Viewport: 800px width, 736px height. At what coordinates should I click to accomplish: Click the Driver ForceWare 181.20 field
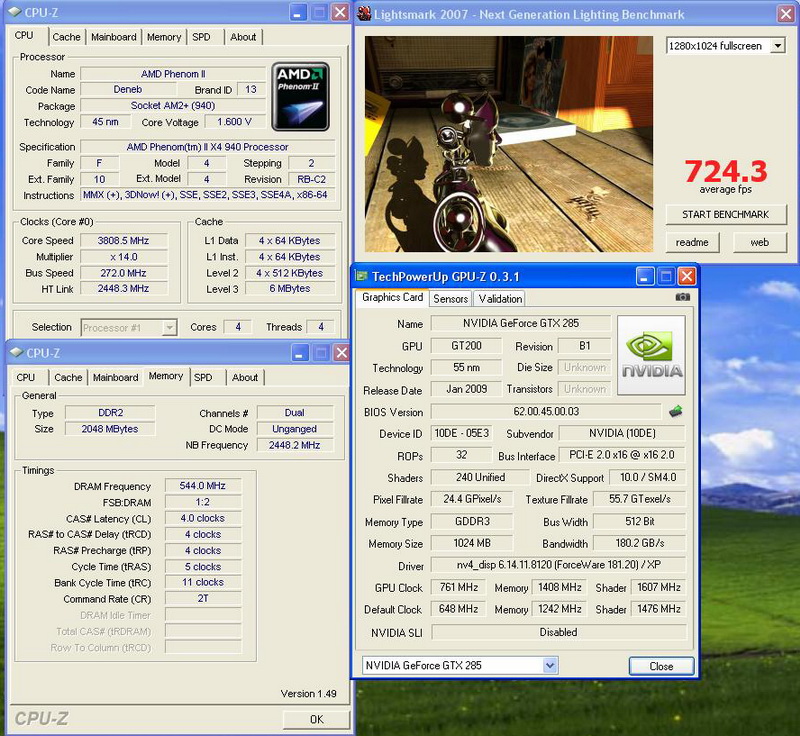click(559, 565)
